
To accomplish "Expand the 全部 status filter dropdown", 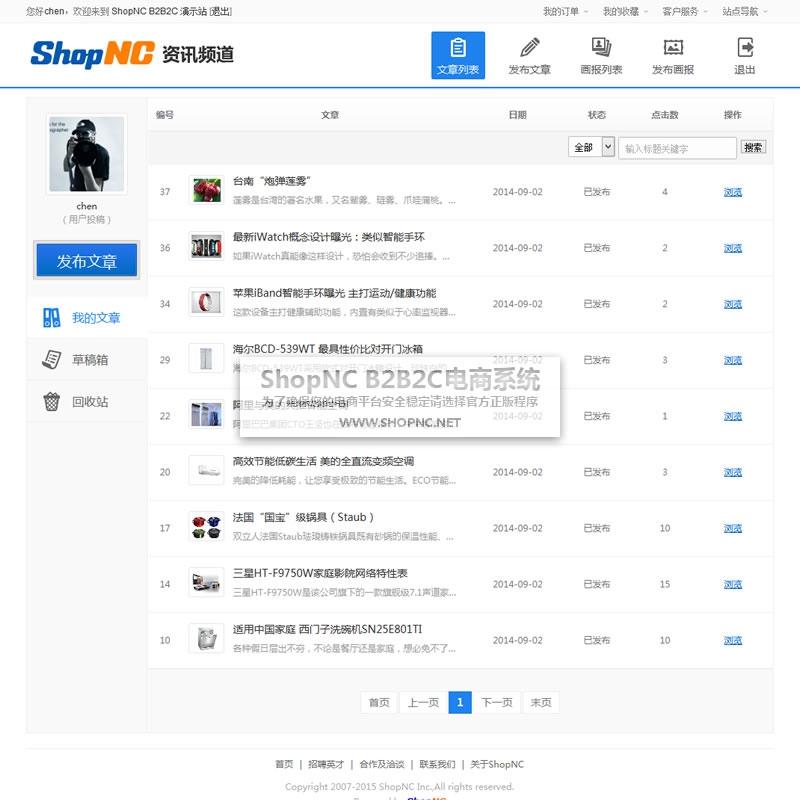I will coord(591,147).
